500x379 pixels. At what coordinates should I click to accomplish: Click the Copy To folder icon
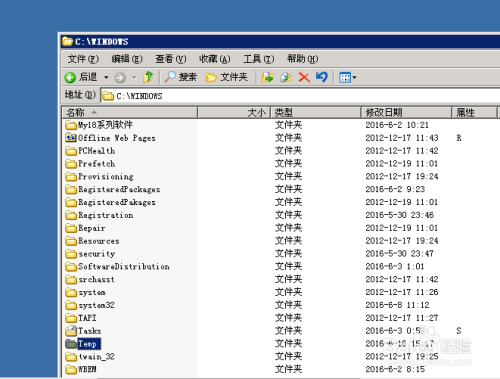pyautogui.click(x=286, y=77)
